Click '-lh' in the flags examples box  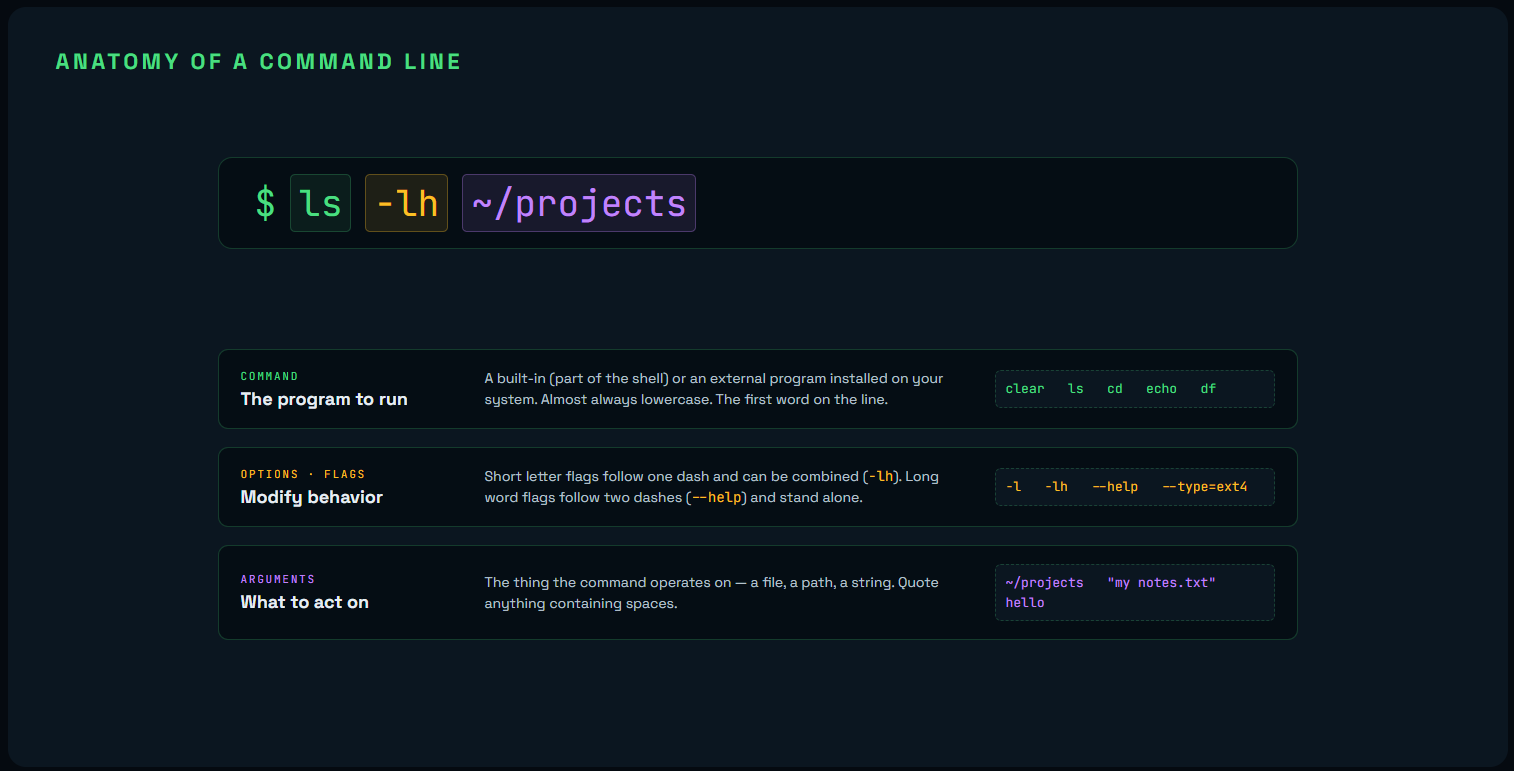1056,487
